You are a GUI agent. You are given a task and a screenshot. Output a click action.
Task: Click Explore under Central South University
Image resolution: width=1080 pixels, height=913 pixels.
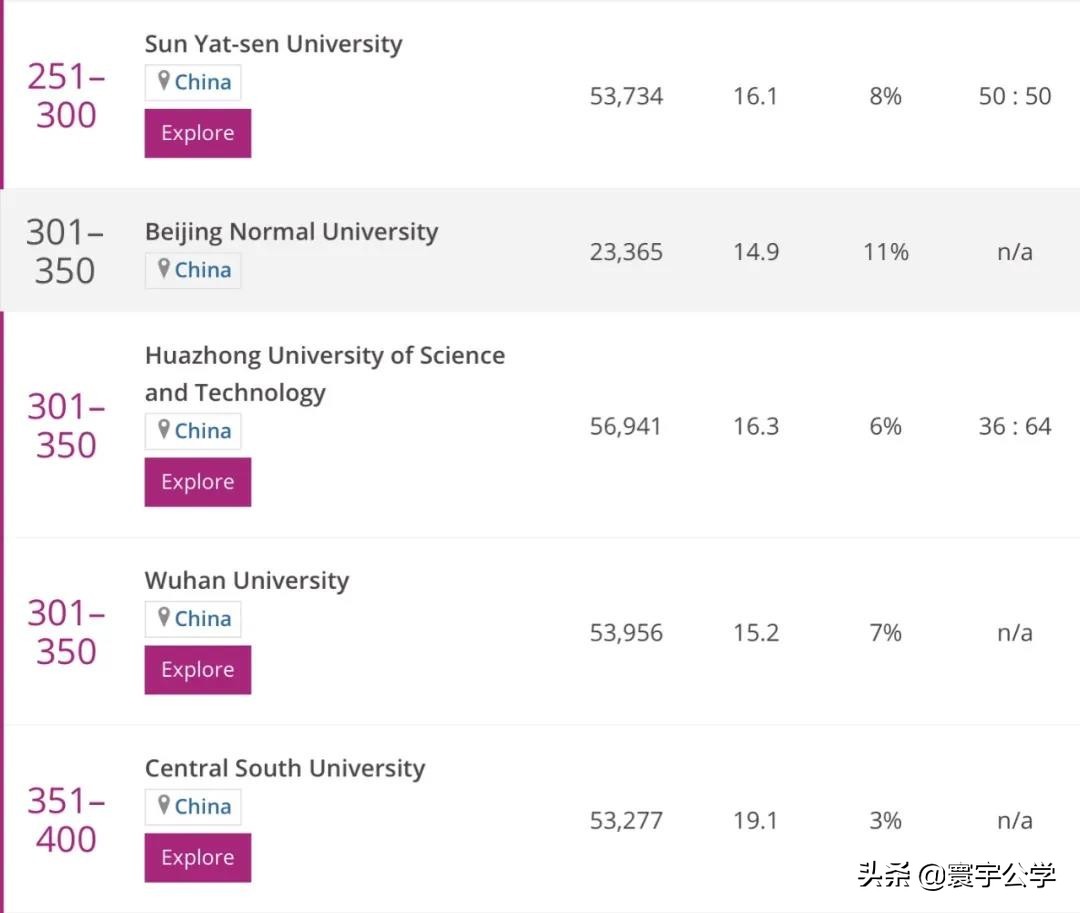[x=197, y=857]
